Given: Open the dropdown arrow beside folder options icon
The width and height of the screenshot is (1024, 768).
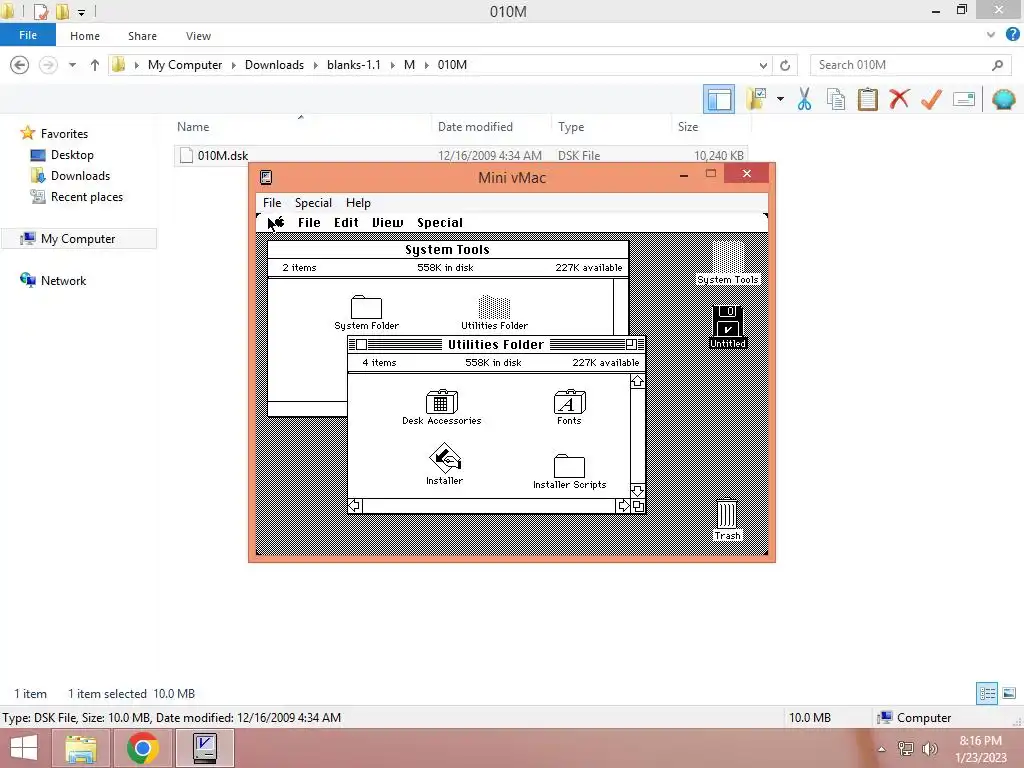Looking at the screenshot, I should [780, 99].
